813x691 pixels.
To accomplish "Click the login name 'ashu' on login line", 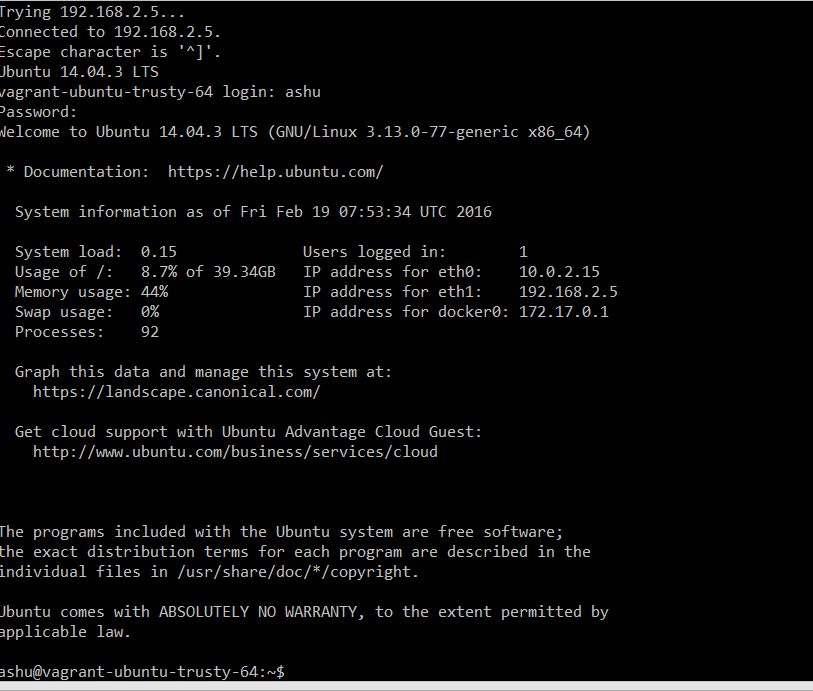I will click(x=302, y=92).
